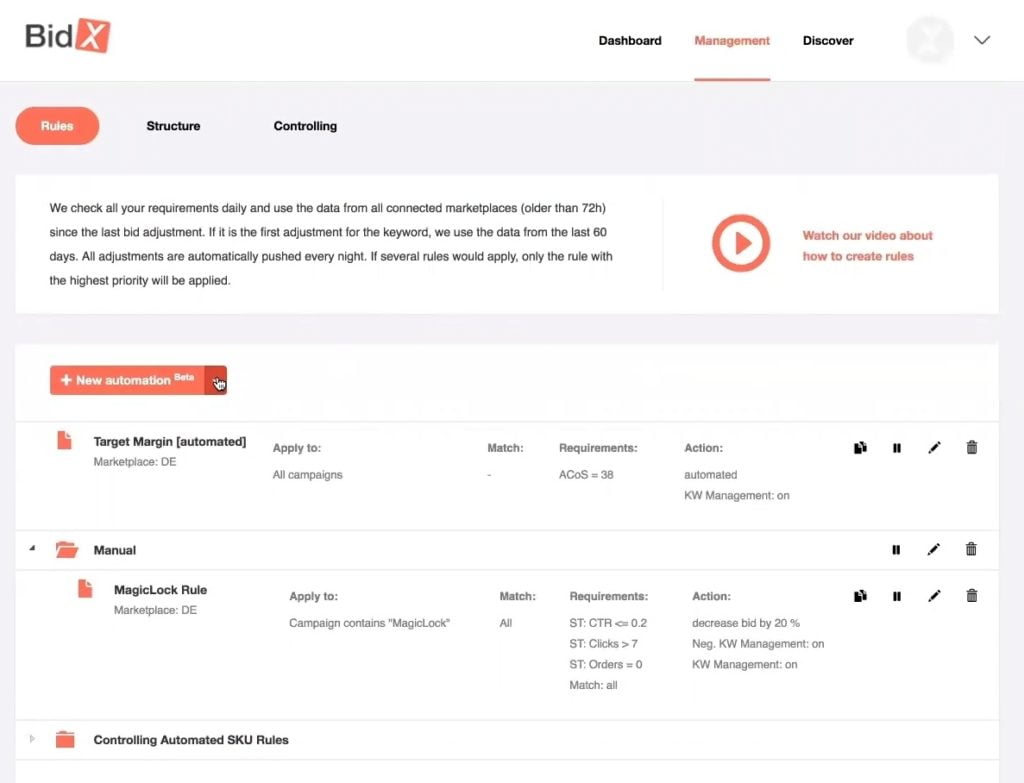Click the 'ST: CTR <= 0.2' requirement
Viewport: 1024px width, 783px height.
click(x=608, y=623)
